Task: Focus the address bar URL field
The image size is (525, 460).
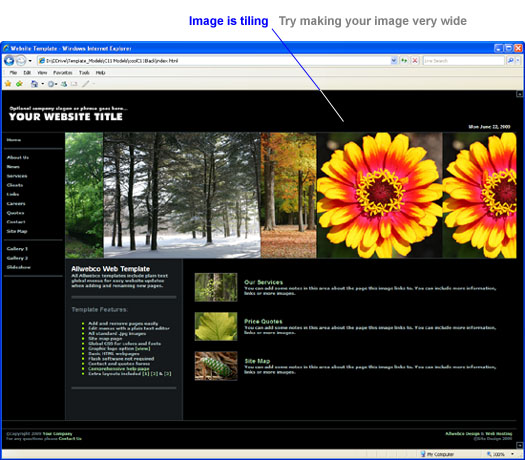Action: point(213,61)
